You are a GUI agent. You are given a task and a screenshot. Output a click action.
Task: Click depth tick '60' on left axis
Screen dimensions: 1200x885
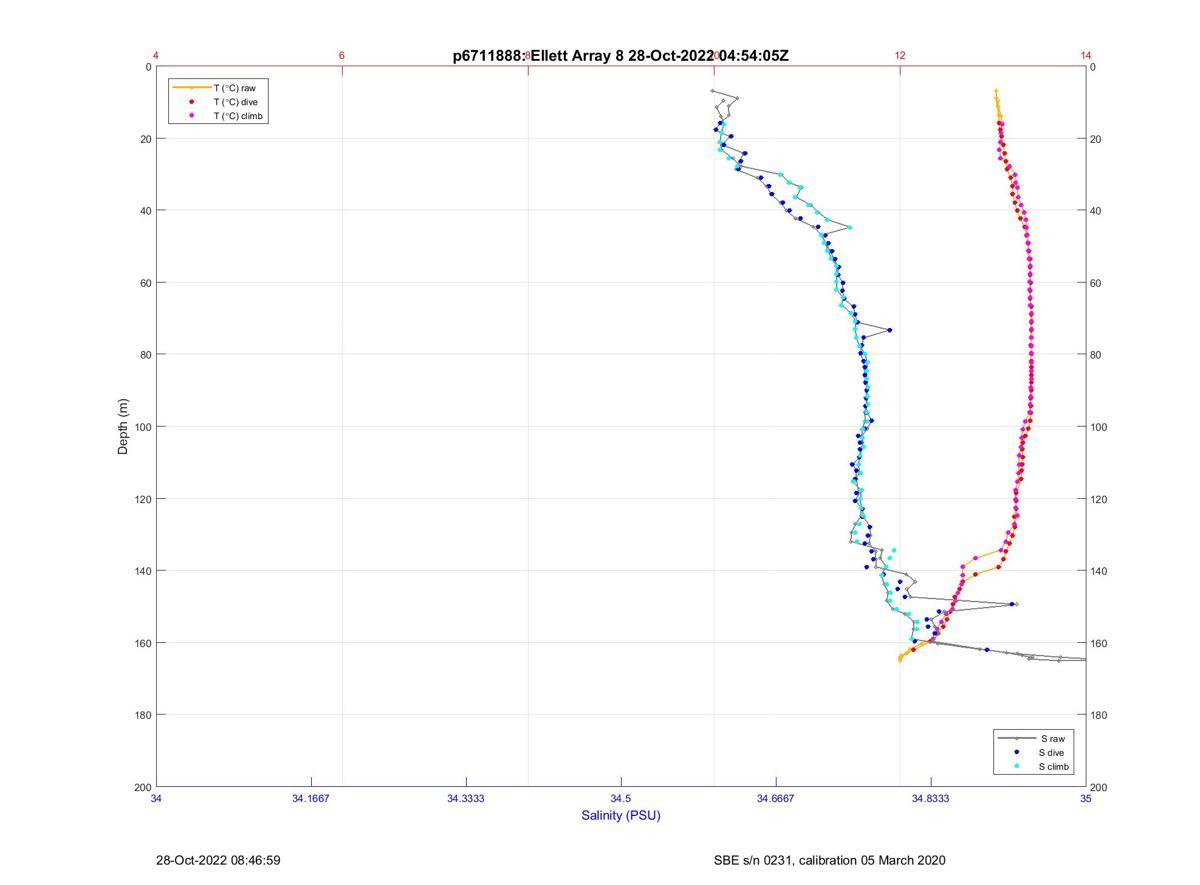pyautogui.click(x=145, y=283)
